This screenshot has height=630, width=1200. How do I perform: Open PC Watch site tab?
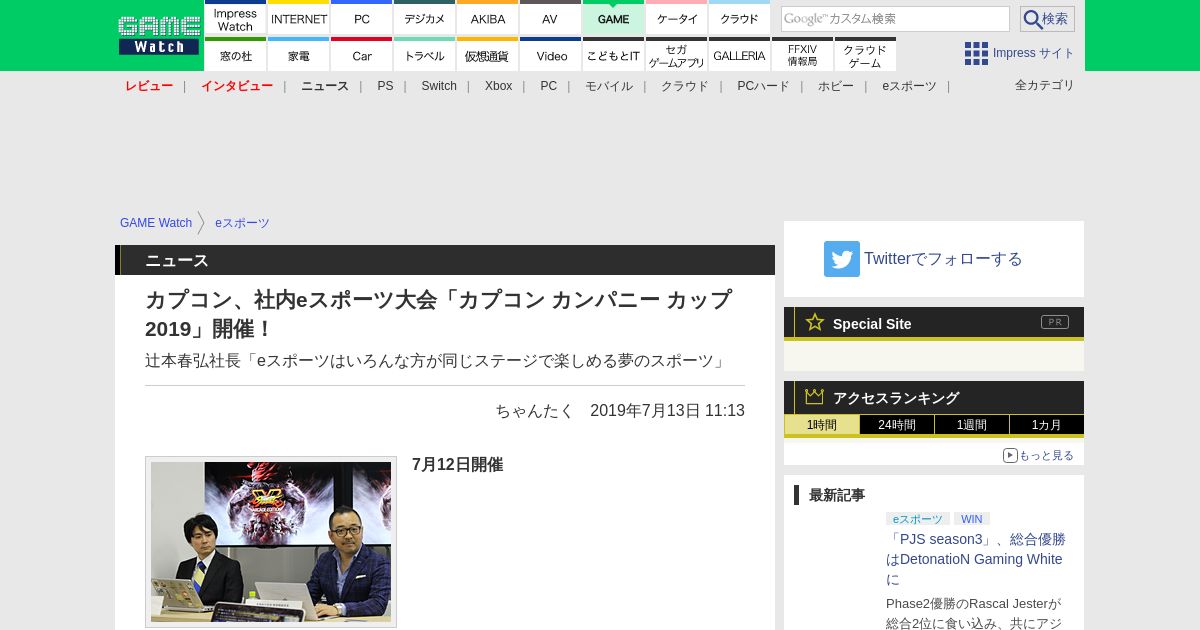click(361, 18)
